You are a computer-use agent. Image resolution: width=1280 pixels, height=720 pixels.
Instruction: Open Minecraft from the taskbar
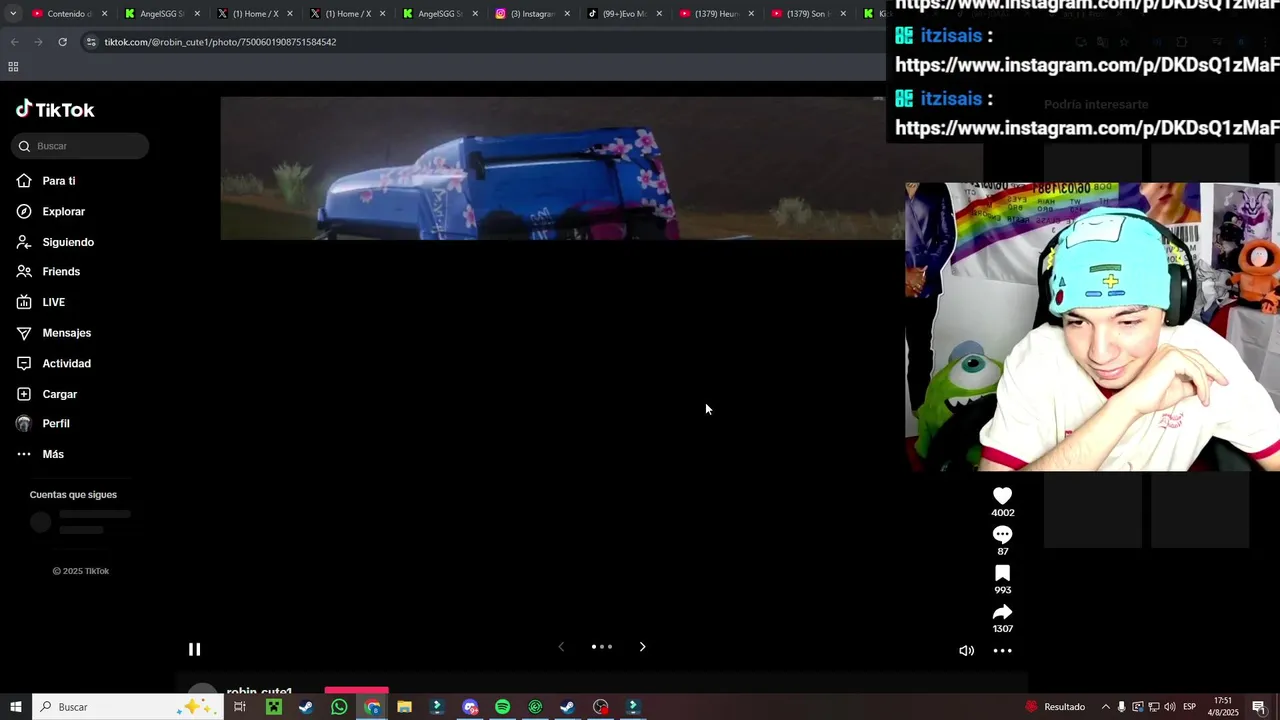click(273, 707)
